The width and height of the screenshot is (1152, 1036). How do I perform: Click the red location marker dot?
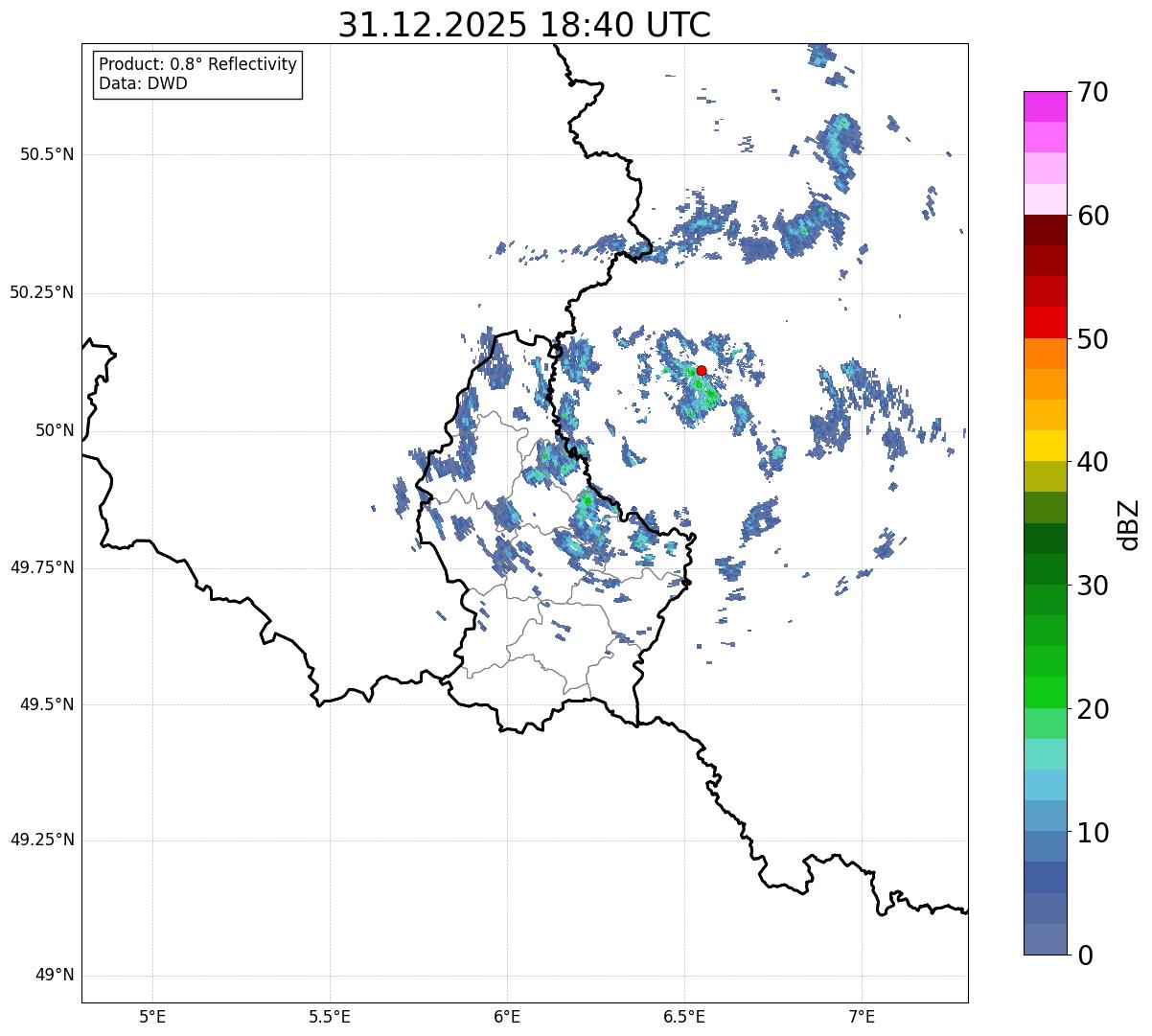(702, 370)
